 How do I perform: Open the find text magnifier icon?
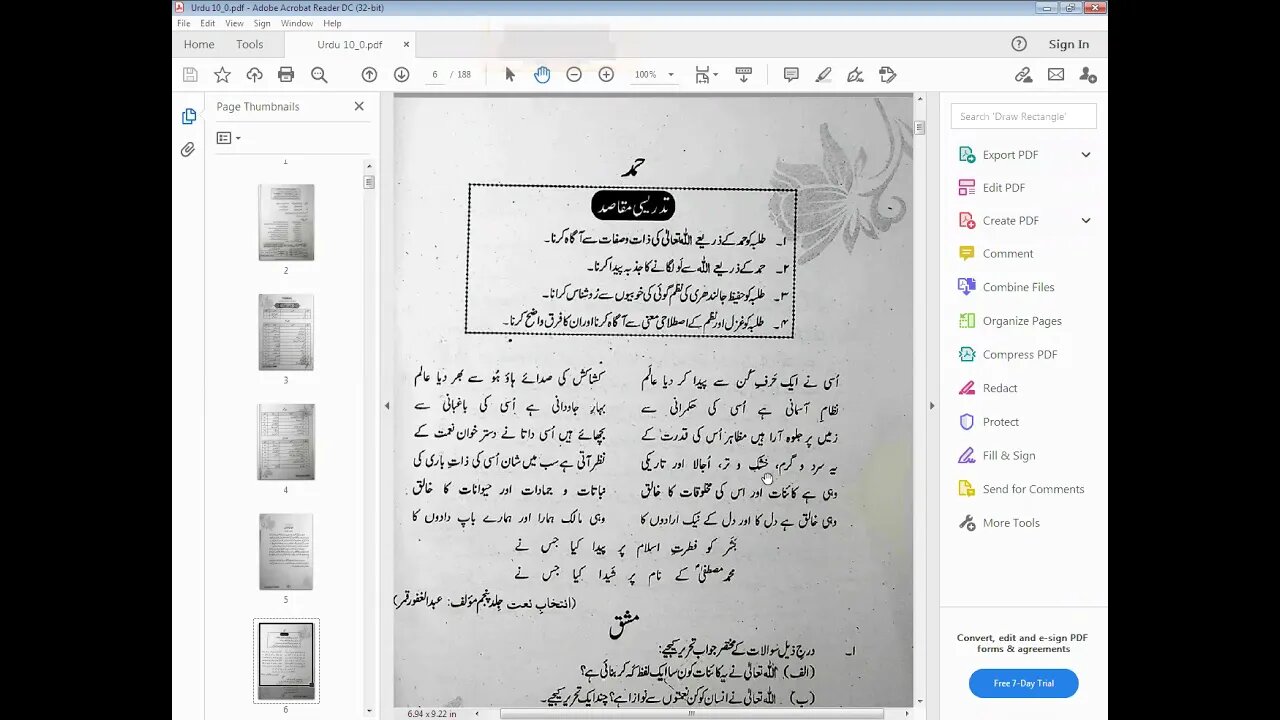[319, 75]
